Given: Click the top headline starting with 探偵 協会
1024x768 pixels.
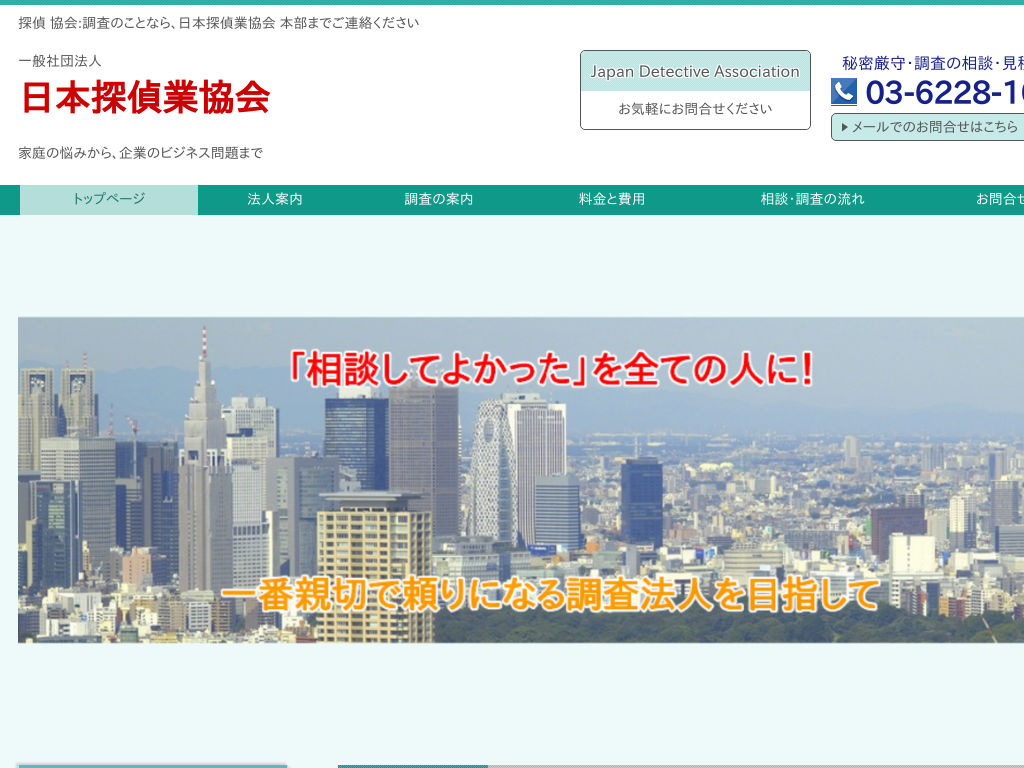Looking at the screenshot, I should point(219,22).
